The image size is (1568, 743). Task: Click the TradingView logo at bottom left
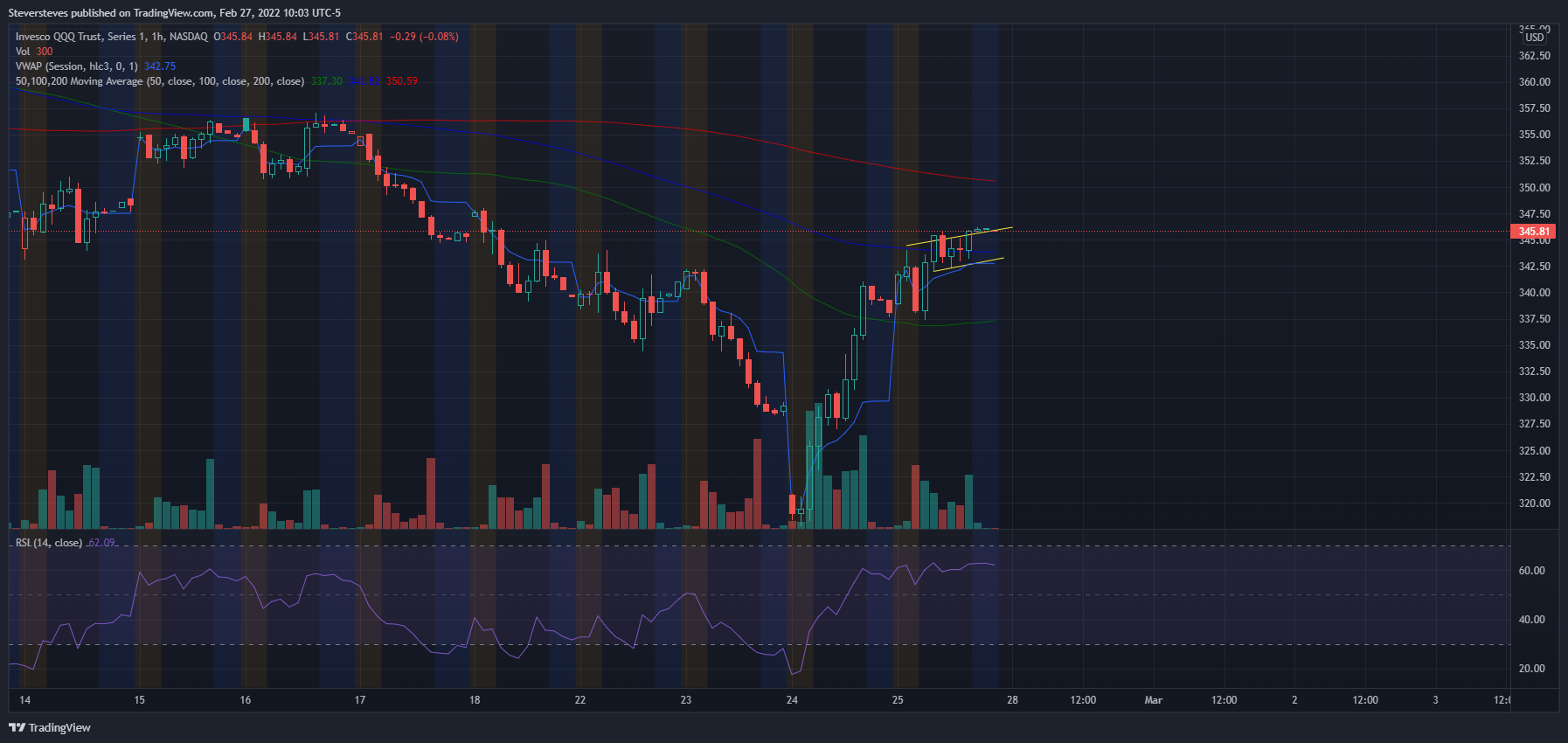pos(50,727)
